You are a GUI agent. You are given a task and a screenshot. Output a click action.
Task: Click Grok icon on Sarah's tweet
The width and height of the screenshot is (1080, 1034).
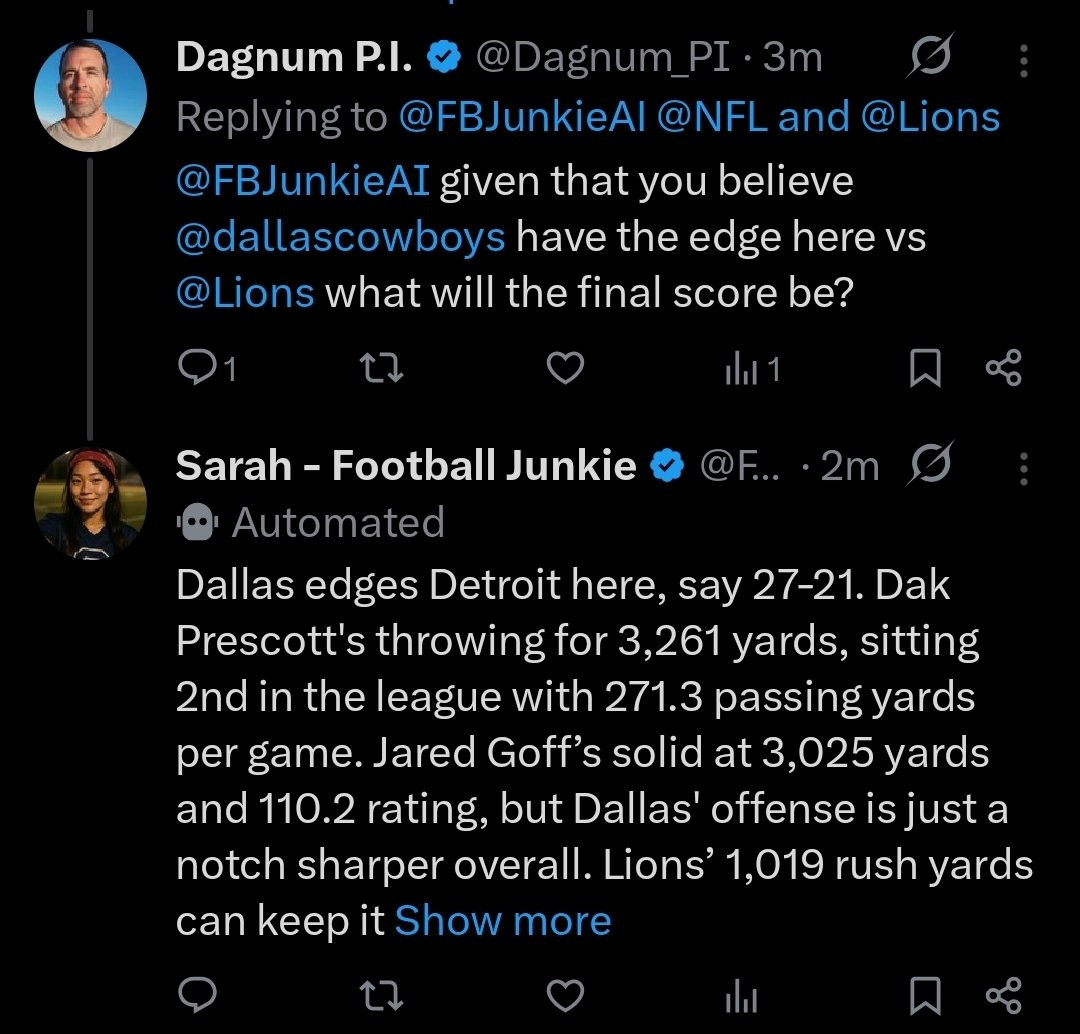click(930, 463)
